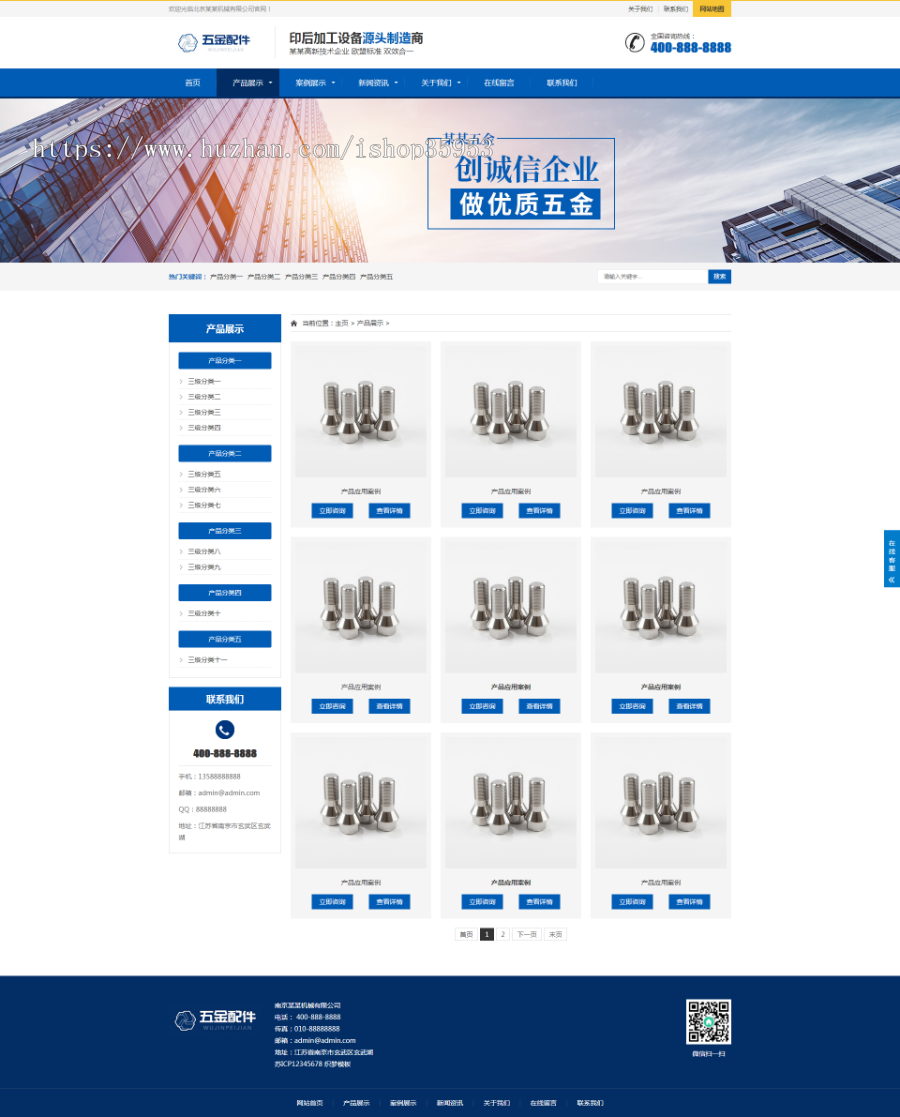Go to page 2 in pagination
The image size is (900, 1117).
(x=503, y=934)
